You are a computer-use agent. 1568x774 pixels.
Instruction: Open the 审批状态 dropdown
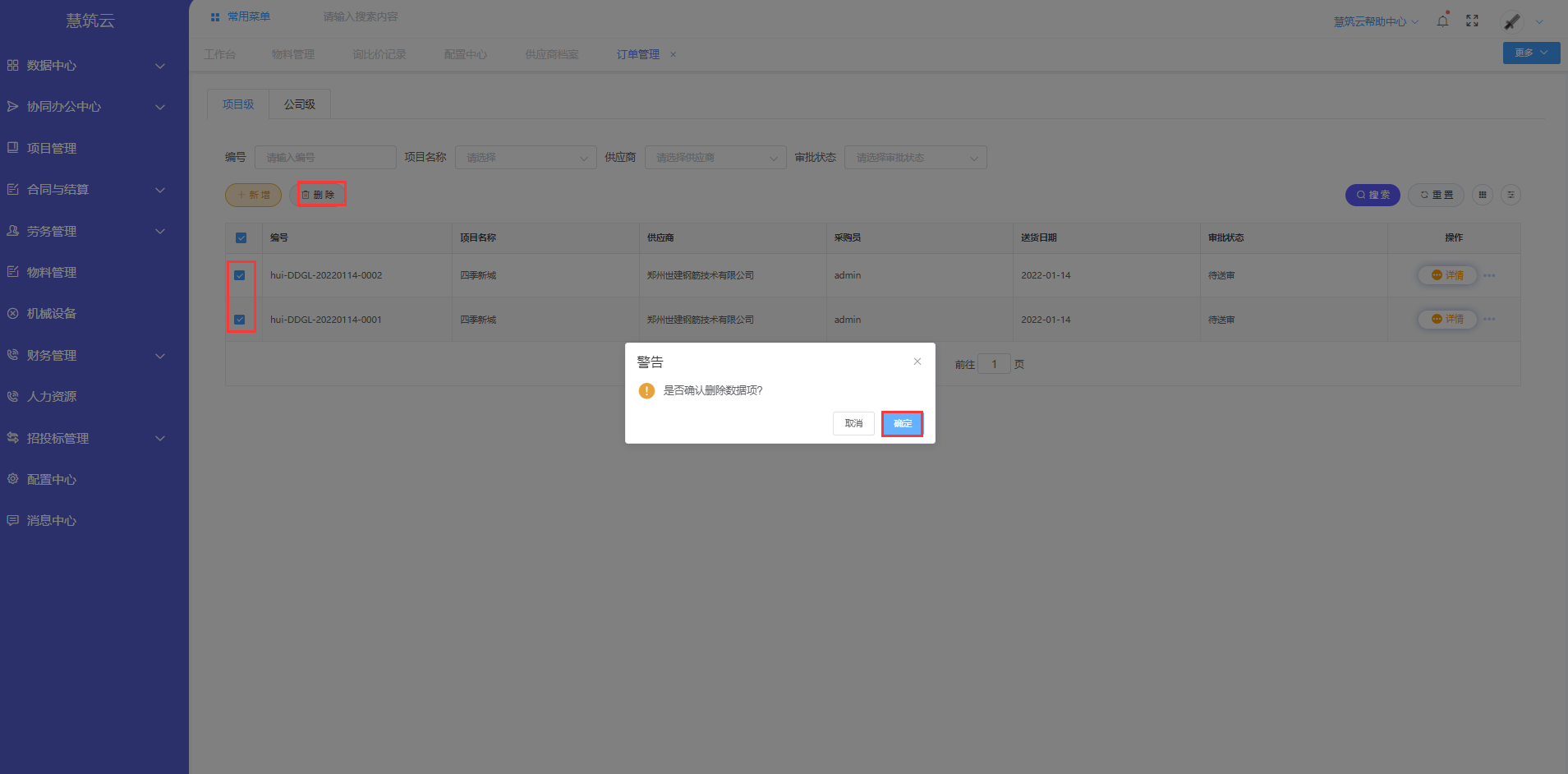[916, 158]
